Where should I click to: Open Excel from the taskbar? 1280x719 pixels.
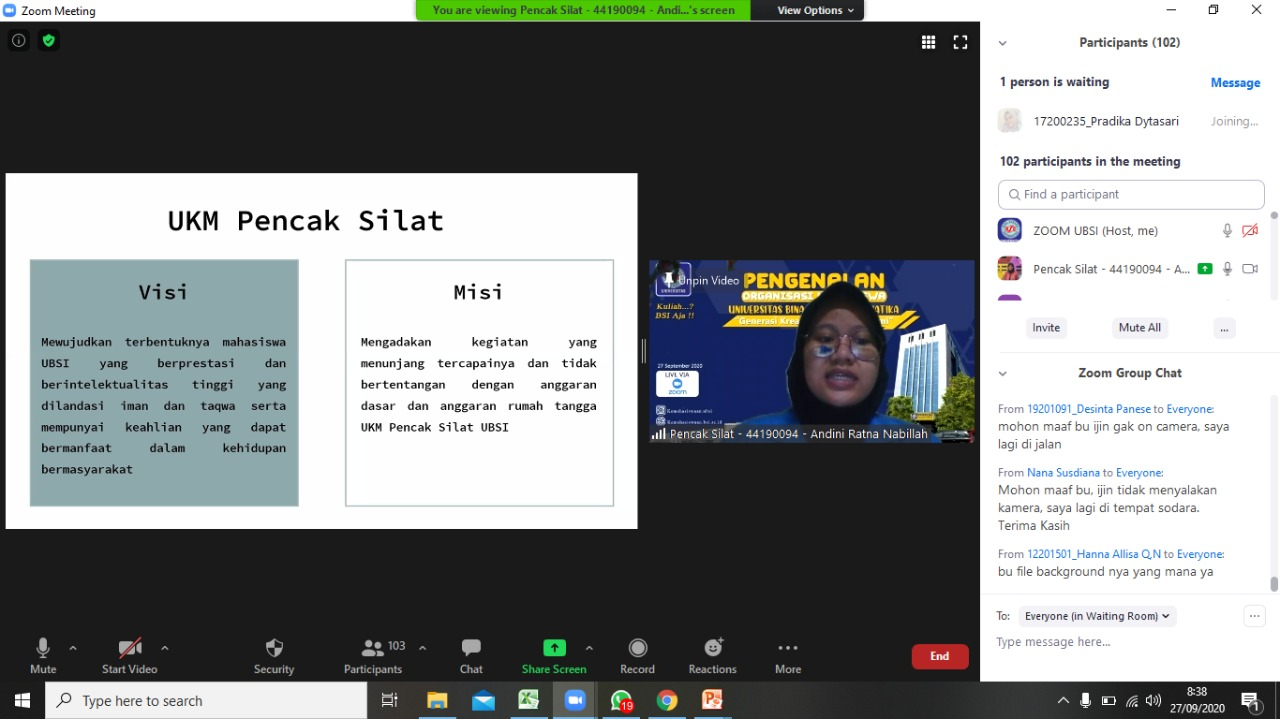pos(528,701)
